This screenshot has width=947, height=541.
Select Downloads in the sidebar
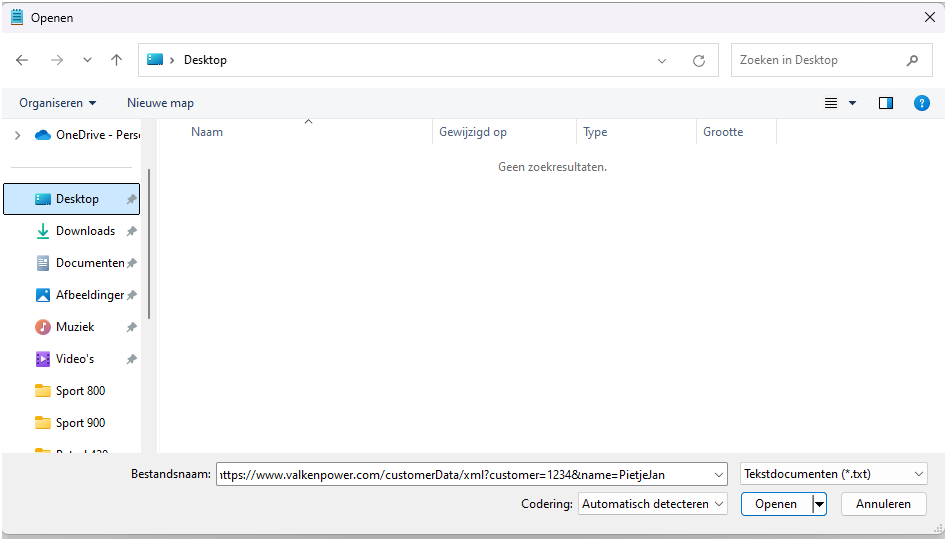pyautogui.click(x=85, y=231)
